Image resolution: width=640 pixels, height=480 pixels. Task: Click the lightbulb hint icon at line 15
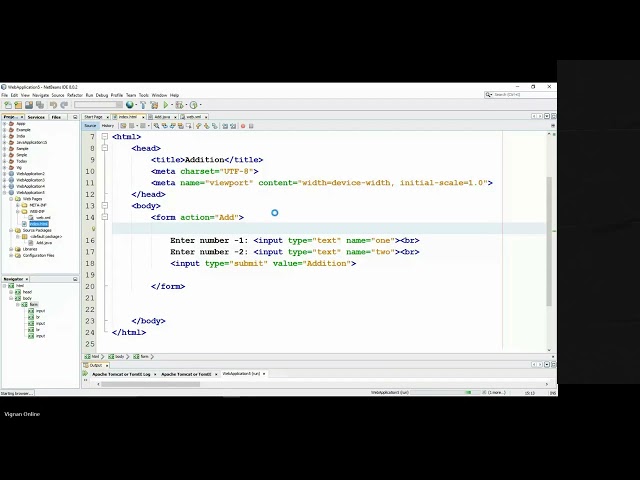coord(93,229)
